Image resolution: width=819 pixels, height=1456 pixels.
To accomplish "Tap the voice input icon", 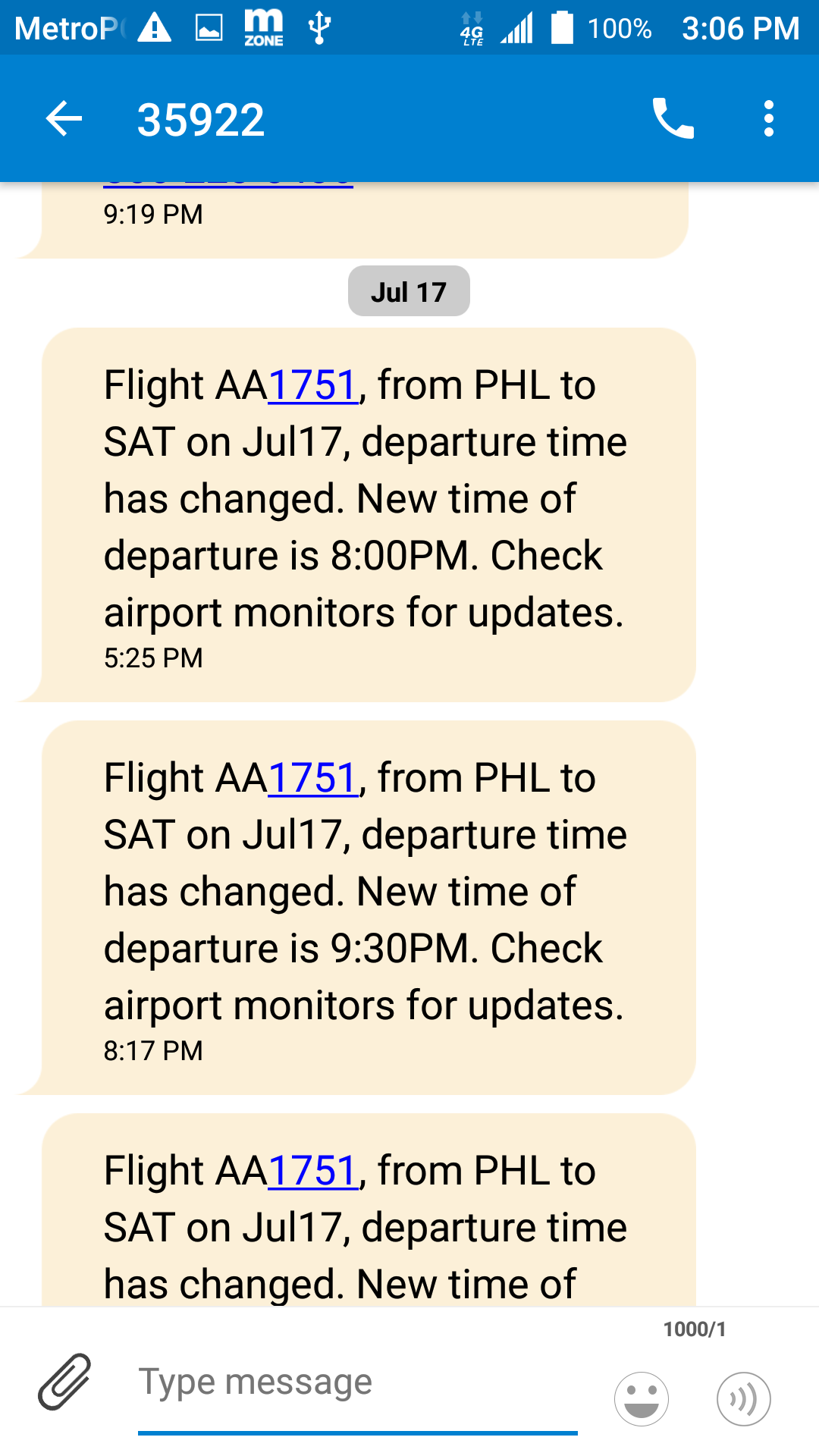I will coord(743,1398).
